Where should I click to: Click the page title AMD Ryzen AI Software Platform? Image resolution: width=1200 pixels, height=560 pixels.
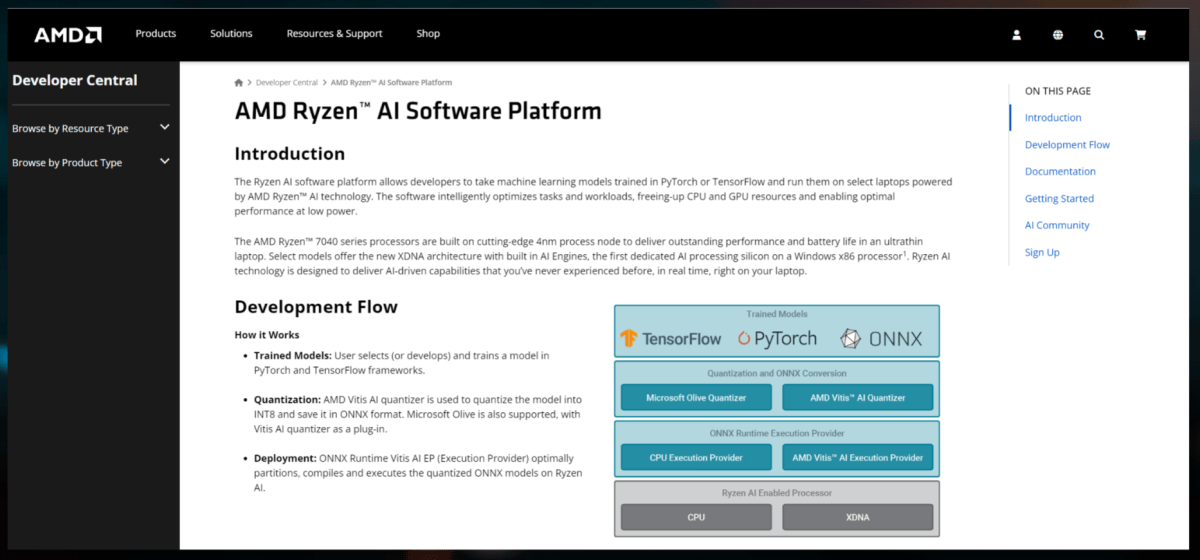click(418, 110)
